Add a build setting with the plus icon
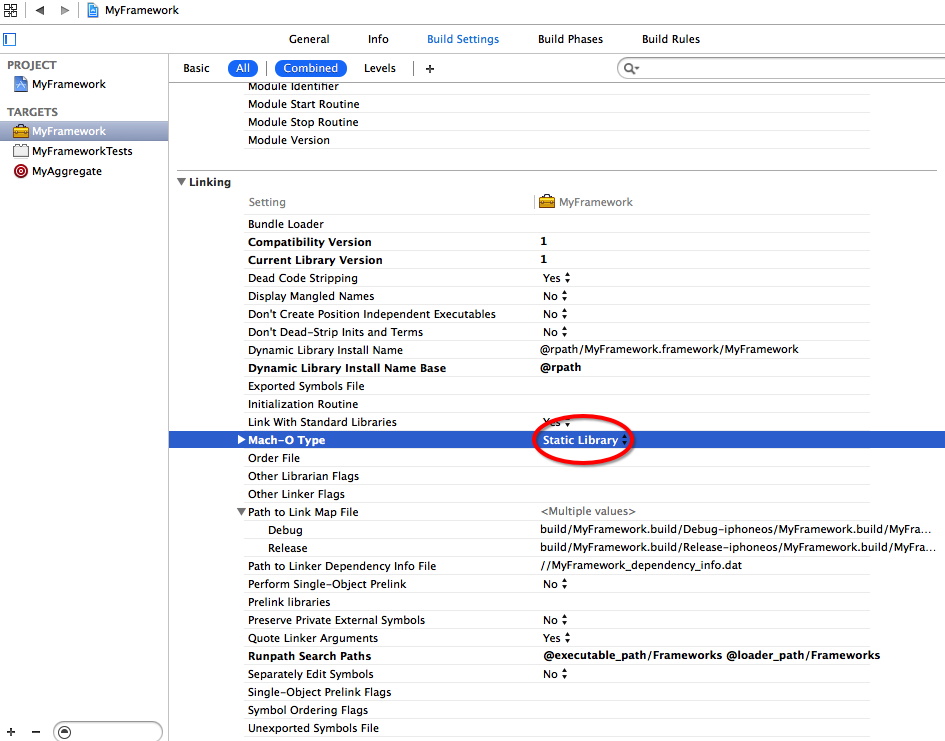Viewport: 945px width, 741px height. click(430, 69)
